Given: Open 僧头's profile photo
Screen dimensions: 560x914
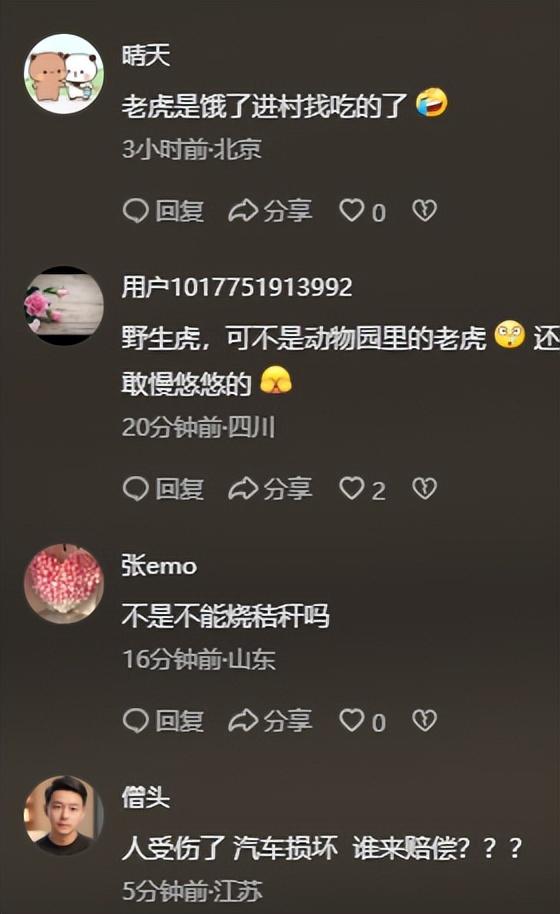Looking at the screenshot, I should coord(64,815).
